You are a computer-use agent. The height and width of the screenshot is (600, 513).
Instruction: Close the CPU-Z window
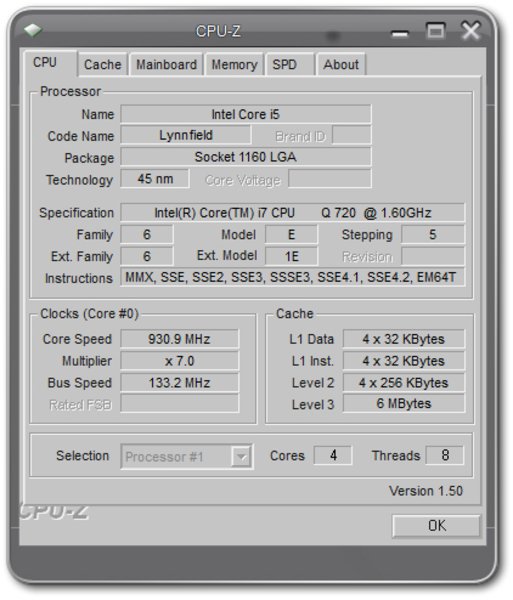471,31
